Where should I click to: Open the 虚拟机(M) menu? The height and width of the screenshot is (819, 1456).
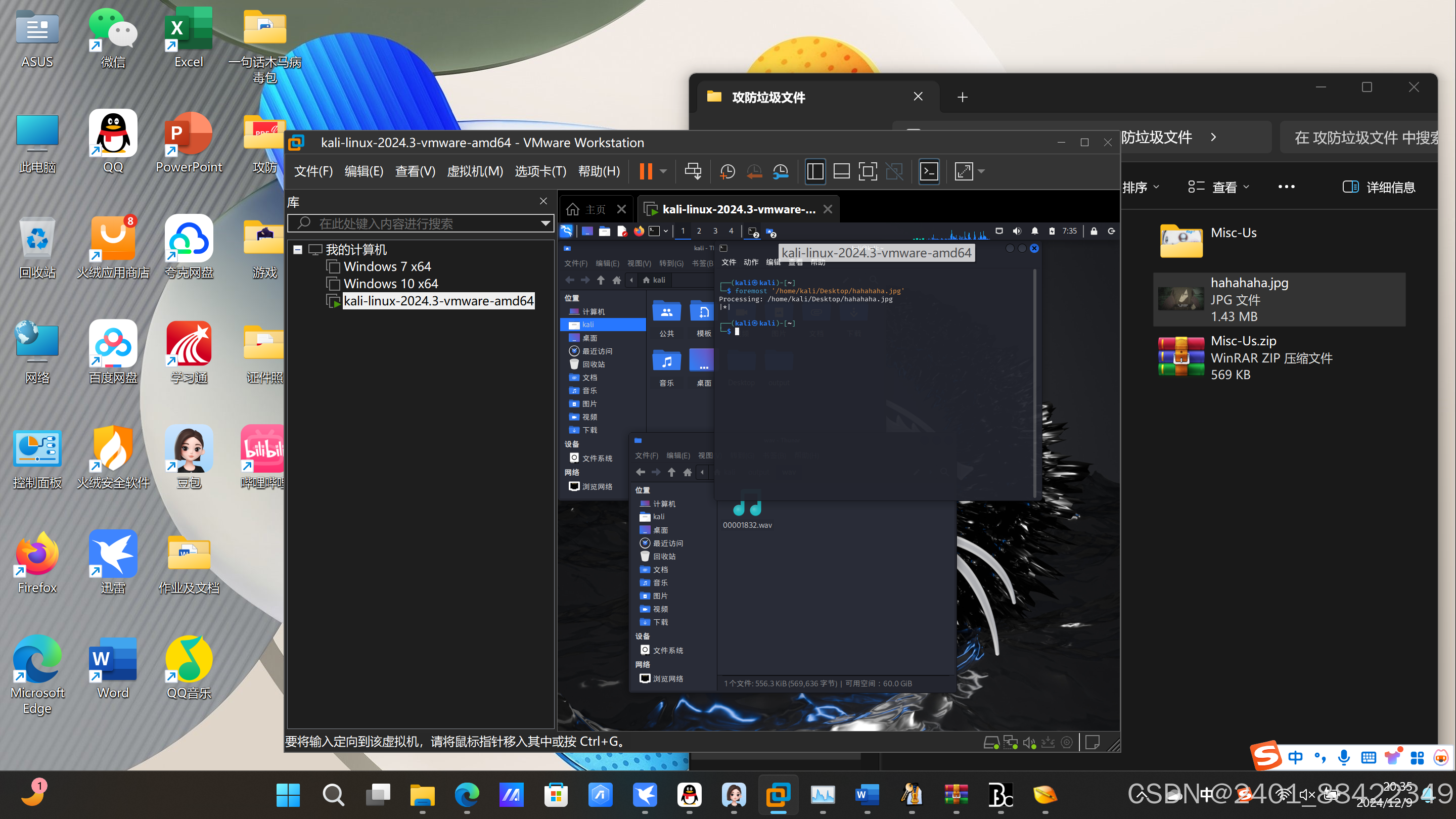tap(475, 171)
